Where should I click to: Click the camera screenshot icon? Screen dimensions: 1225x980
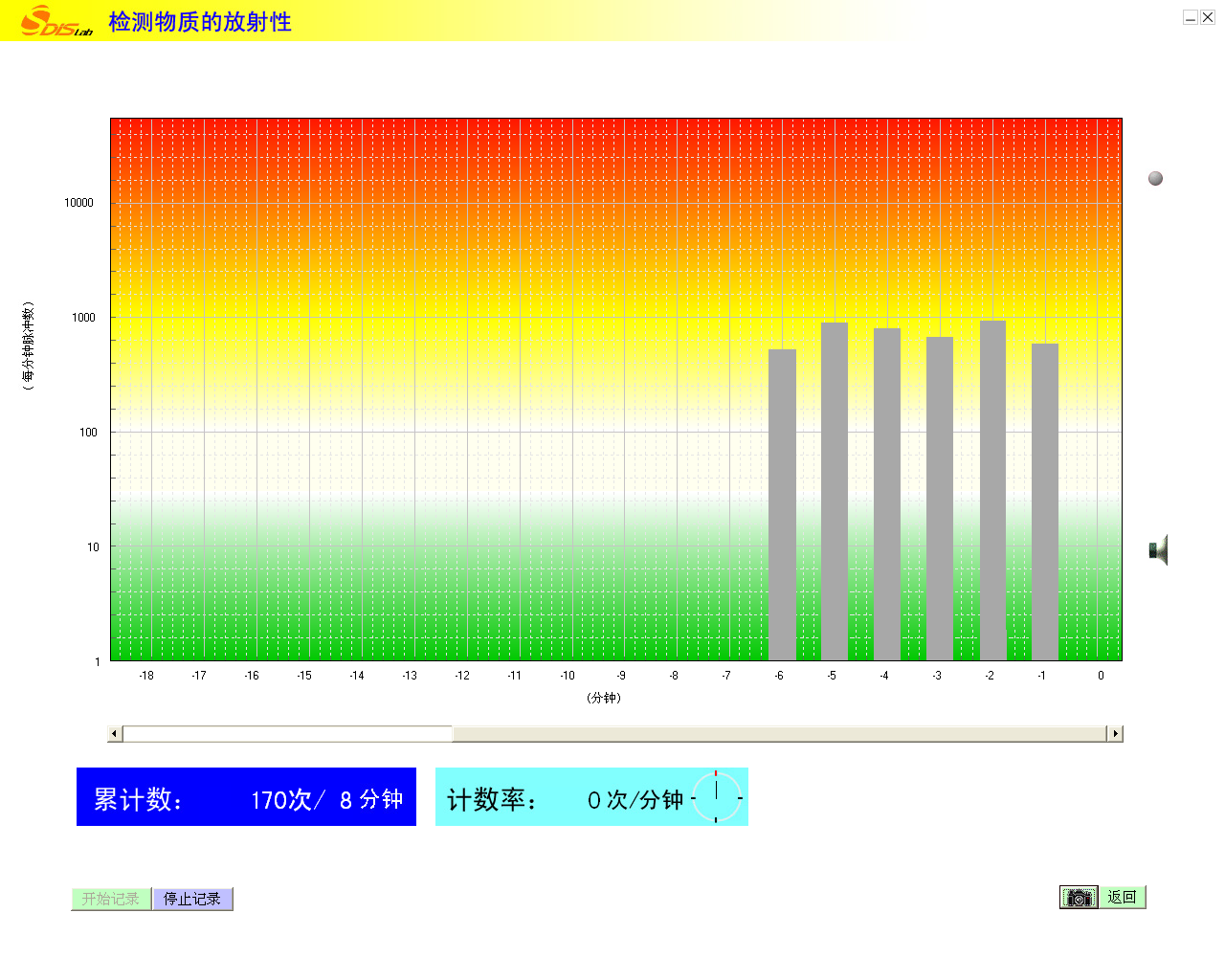[x=1079, y=898]
